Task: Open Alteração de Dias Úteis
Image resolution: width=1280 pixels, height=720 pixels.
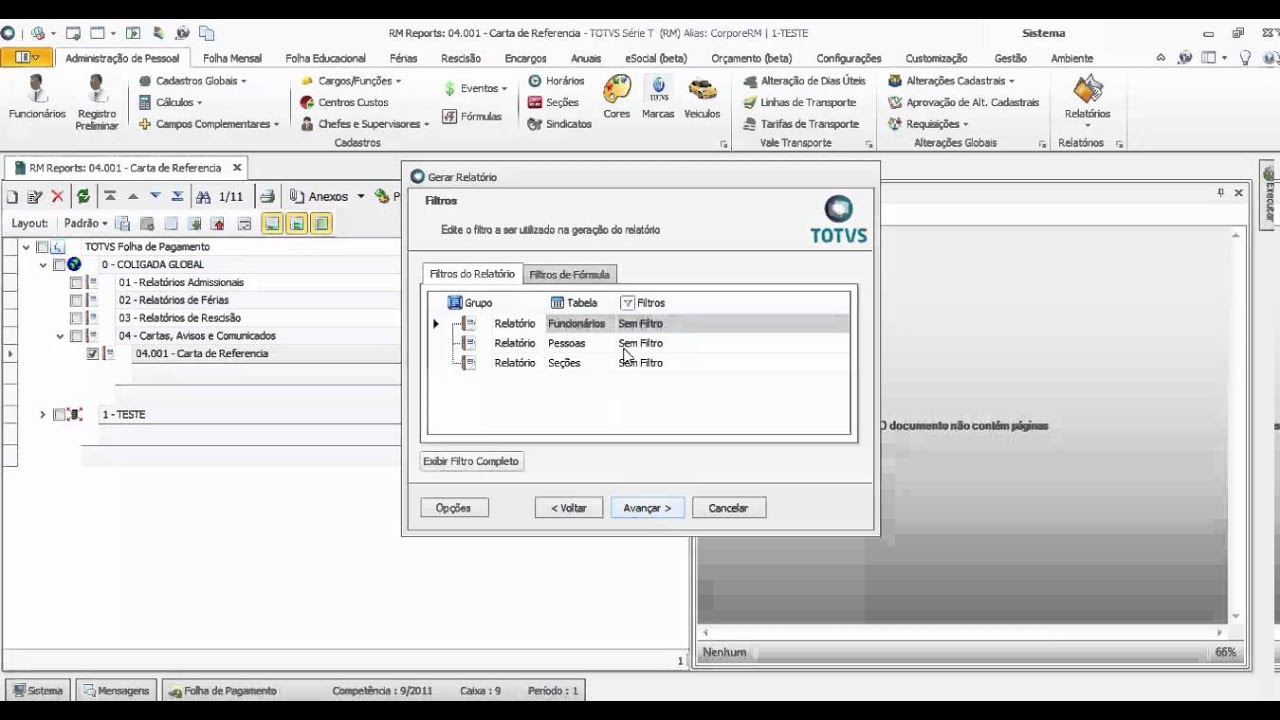Action: [805, 81]
